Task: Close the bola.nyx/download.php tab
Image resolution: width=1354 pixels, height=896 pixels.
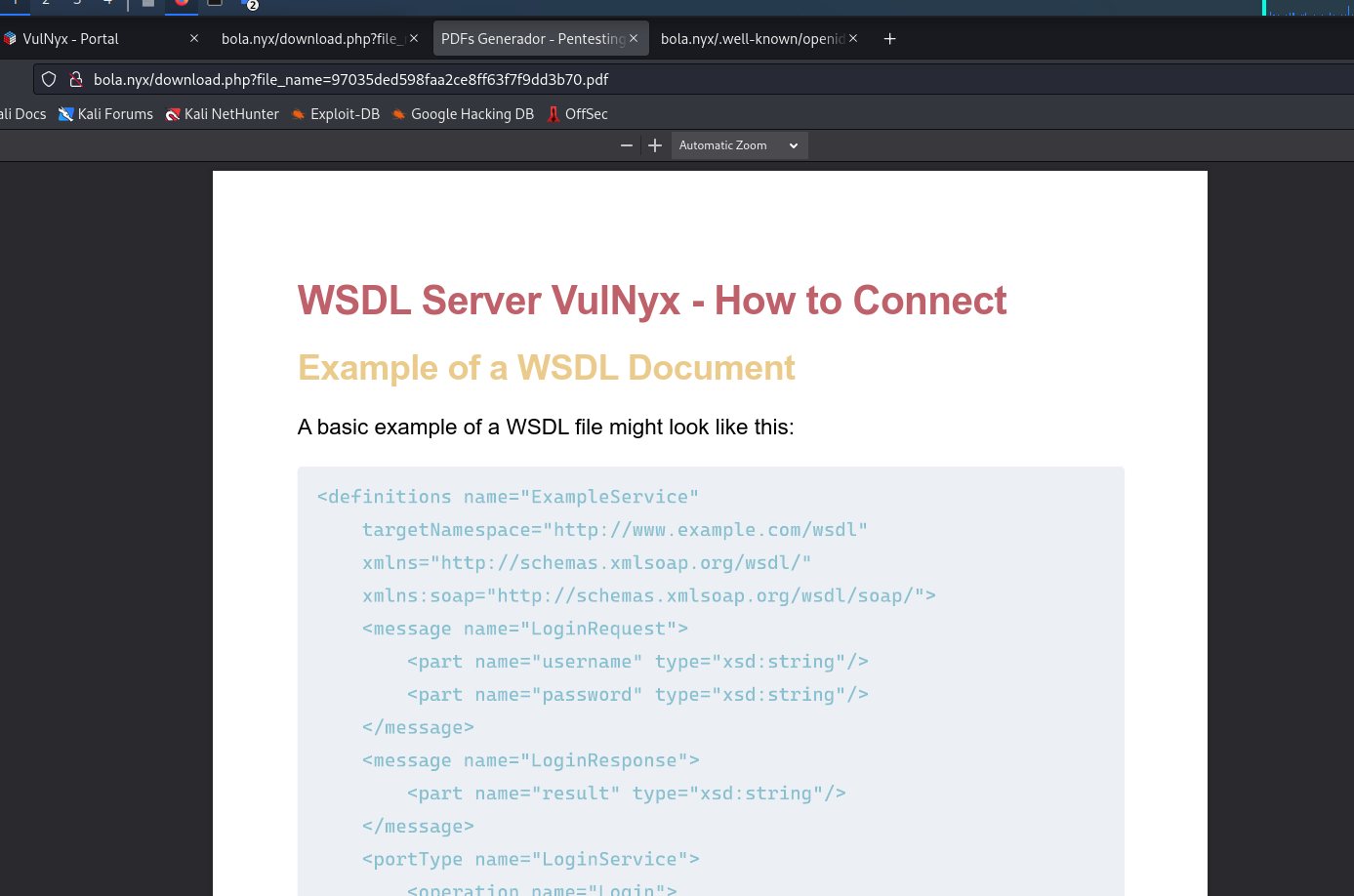Action: click(x=414, y=39)
